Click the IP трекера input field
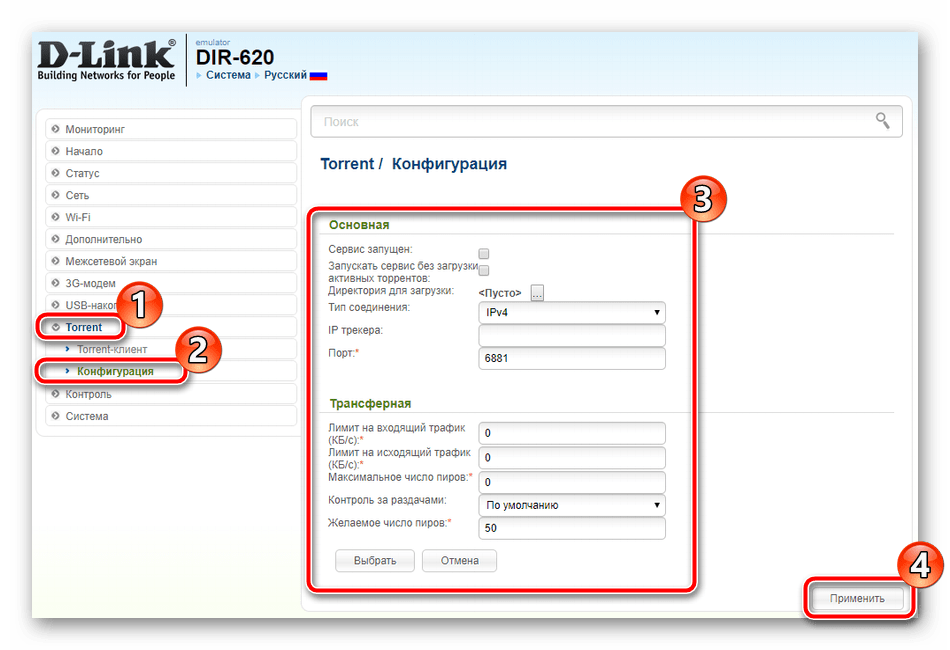Image resolution: width=950 pixels, height=650 pixels. [572, 335]
